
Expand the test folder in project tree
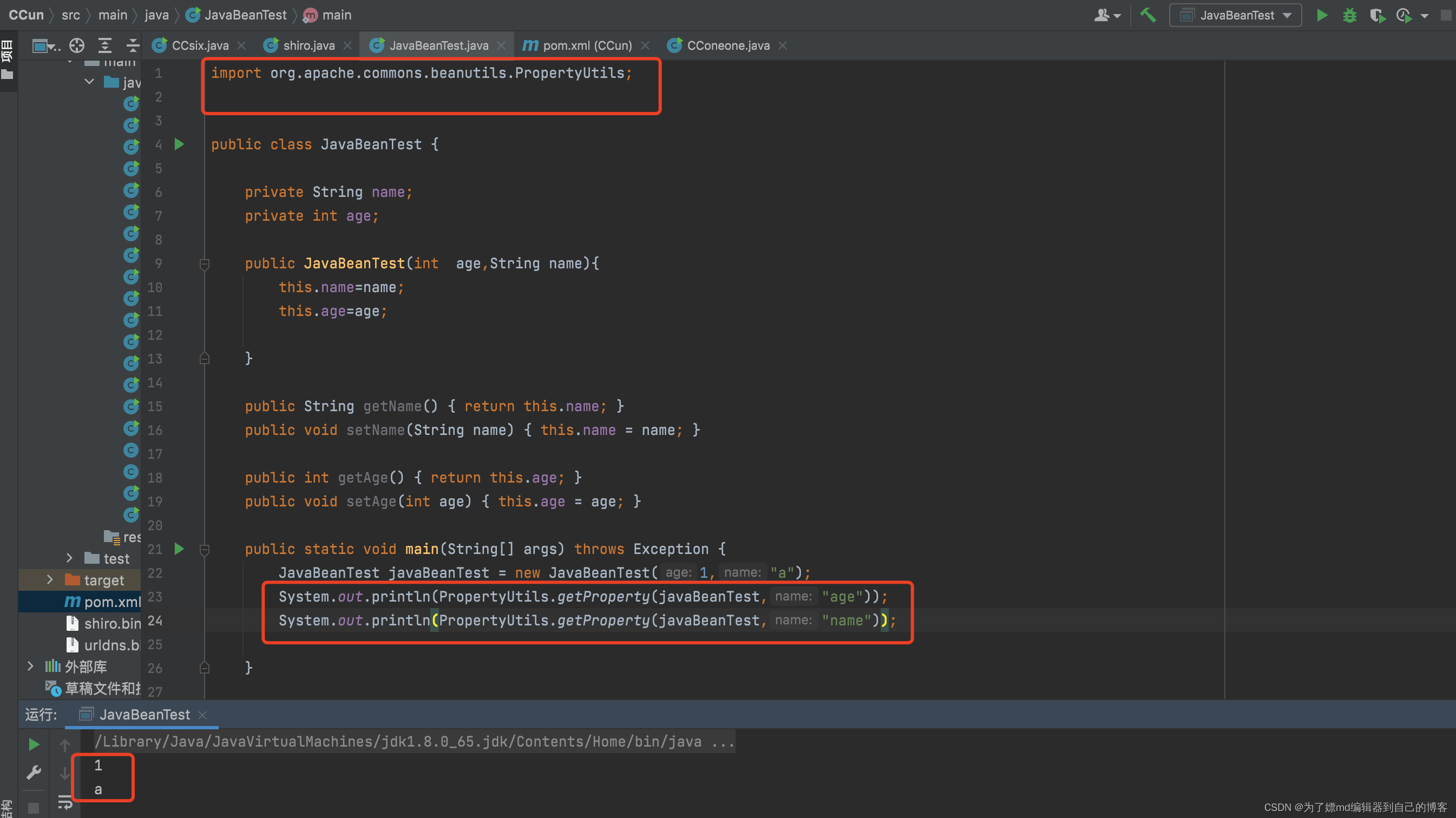point(69,558)
